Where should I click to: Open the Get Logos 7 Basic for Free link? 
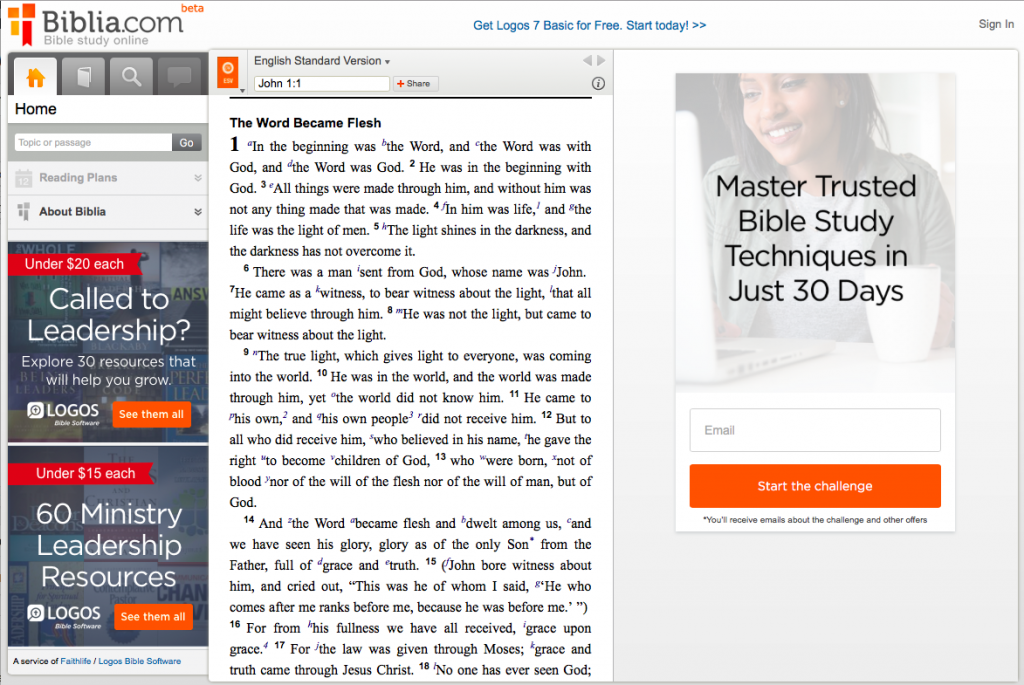tap(589, 25)
